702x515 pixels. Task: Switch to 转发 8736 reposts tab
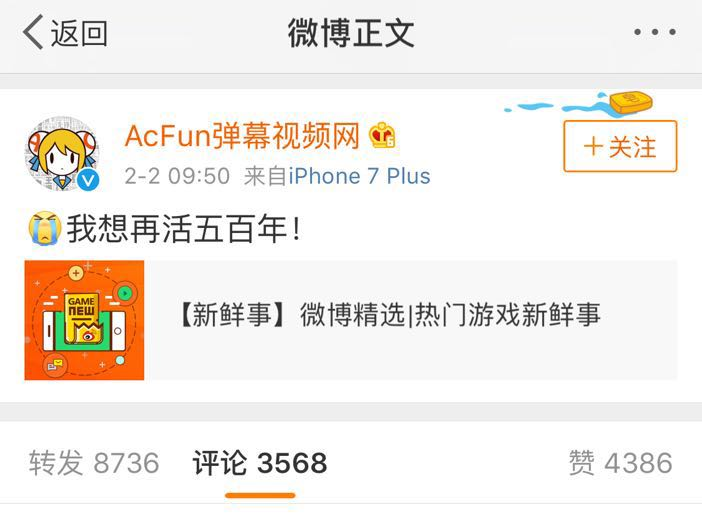(94, 463)
